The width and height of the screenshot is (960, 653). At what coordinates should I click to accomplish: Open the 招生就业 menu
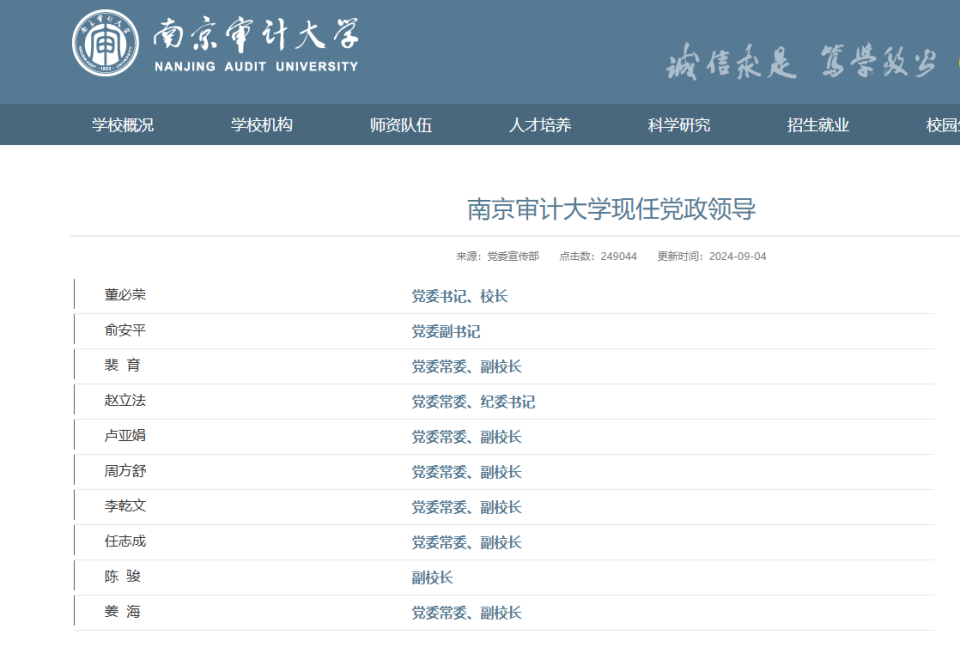click(x=818, y=125)
